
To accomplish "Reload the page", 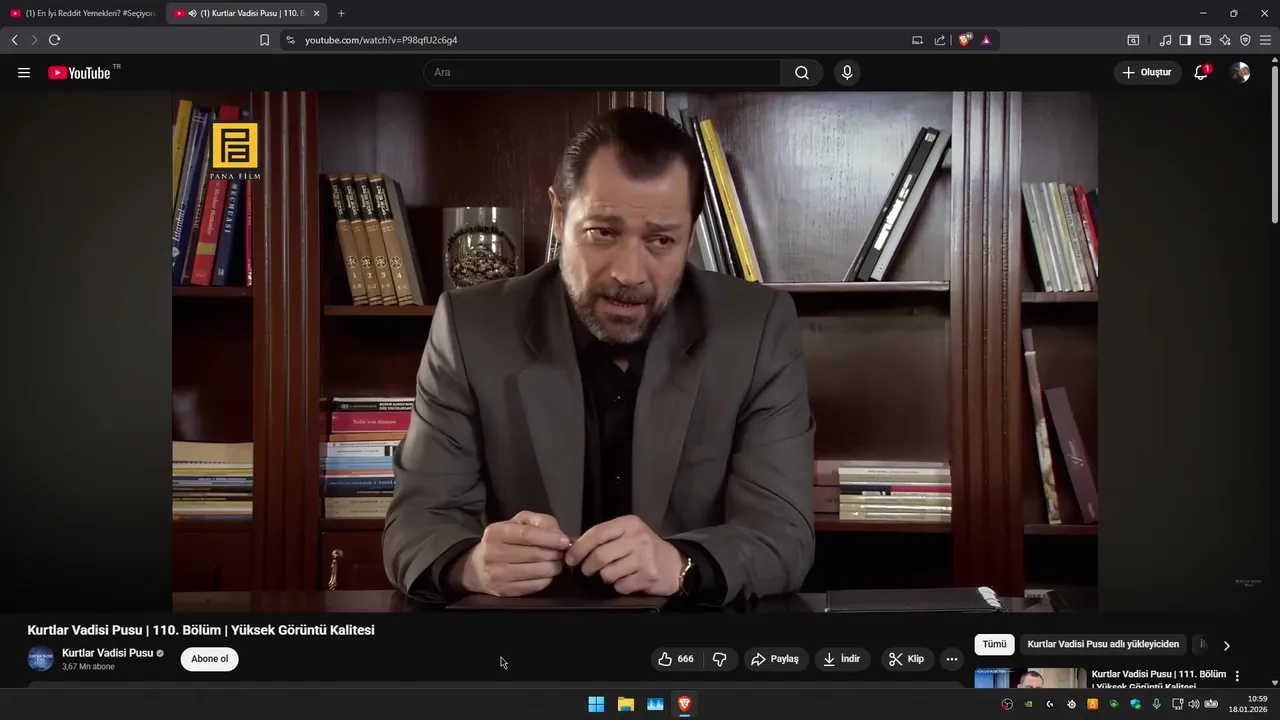I will (54, 40).
